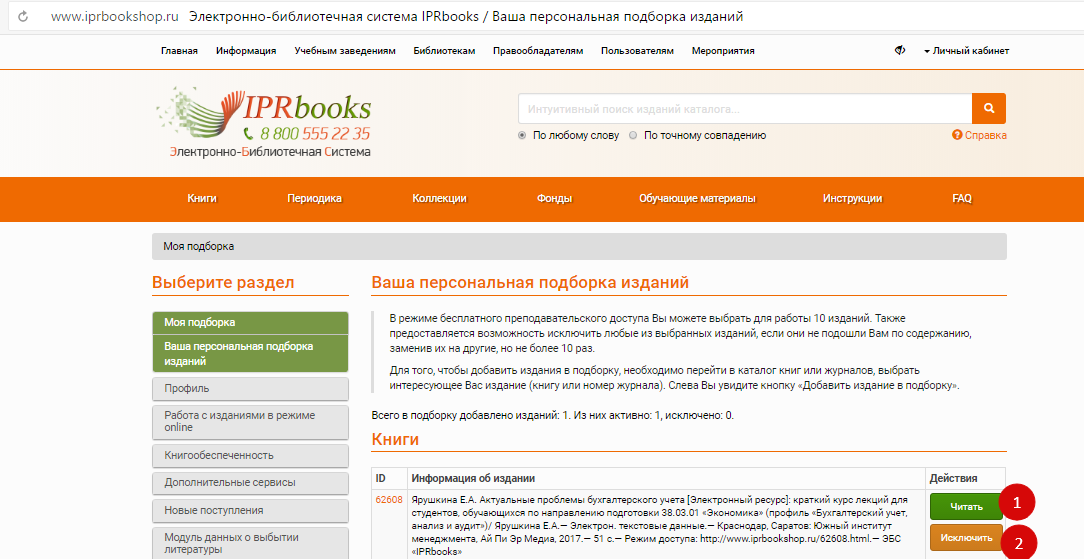Open 'Обучающие материалы' in the navigation bar
The width and height of the screenshot is (1084, 559).
(x=697, y=199)
